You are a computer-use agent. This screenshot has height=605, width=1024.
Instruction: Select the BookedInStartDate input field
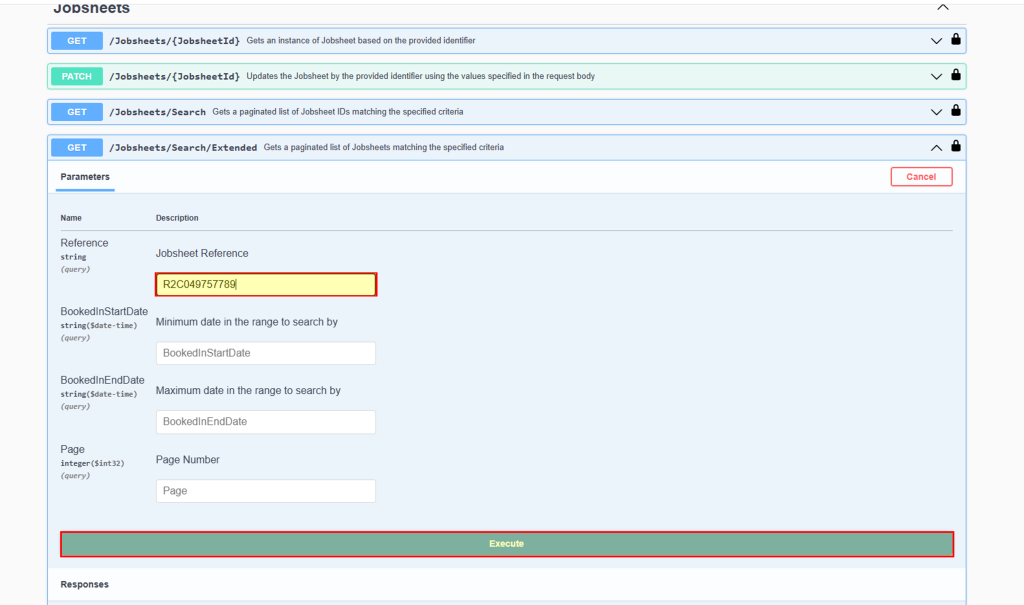pos(265,353)
